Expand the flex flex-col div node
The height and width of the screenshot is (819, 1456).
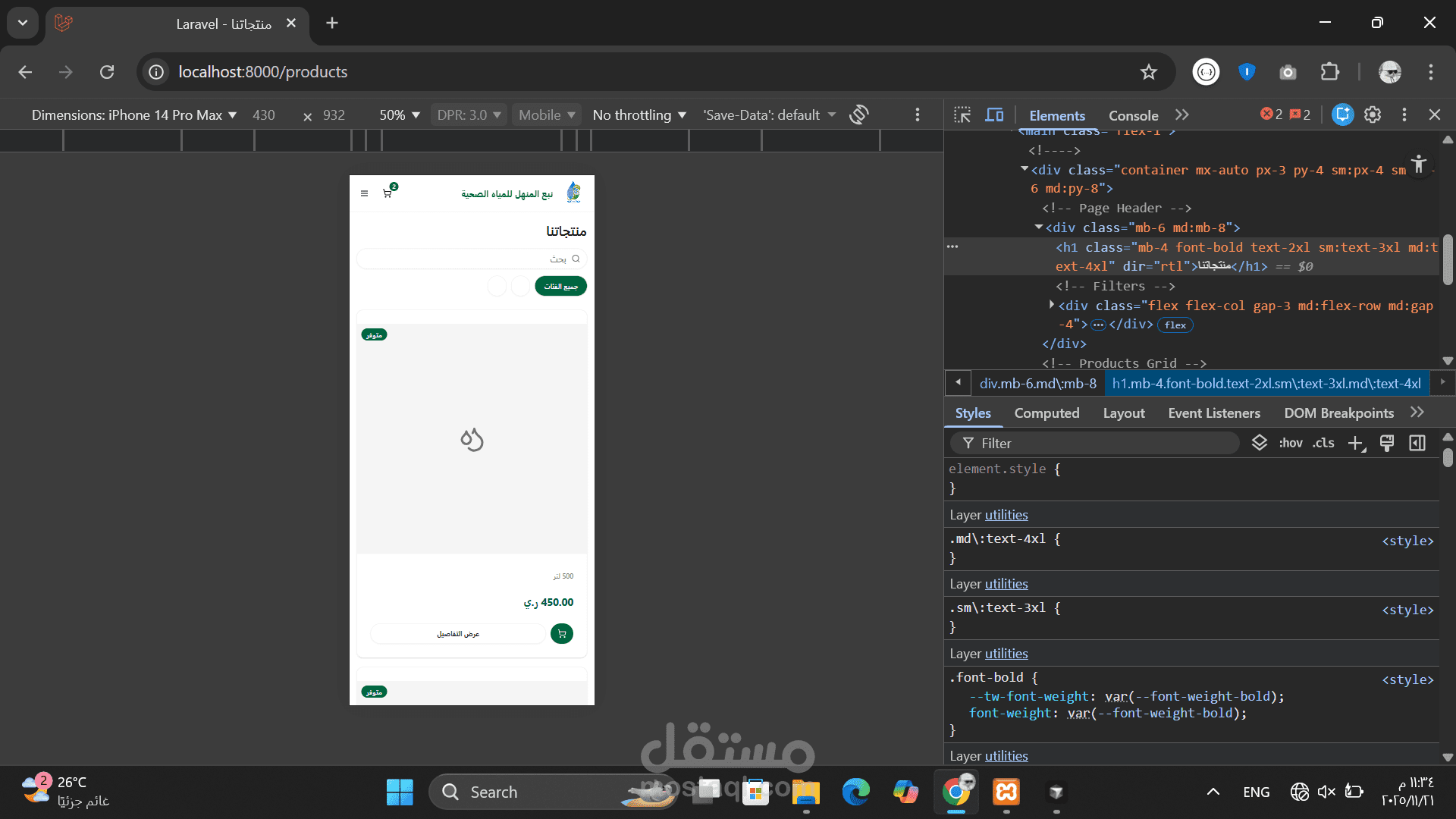pos(1051,305)
